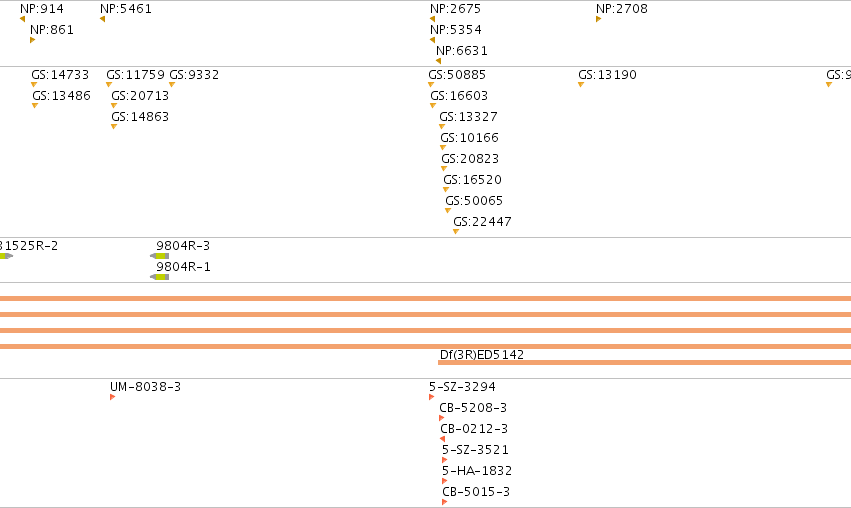Image resolution: width=851 pixels, height=508 pixels.
Task: Click the left-pointing marker under CB-0212-3
Action: point(442,439)
